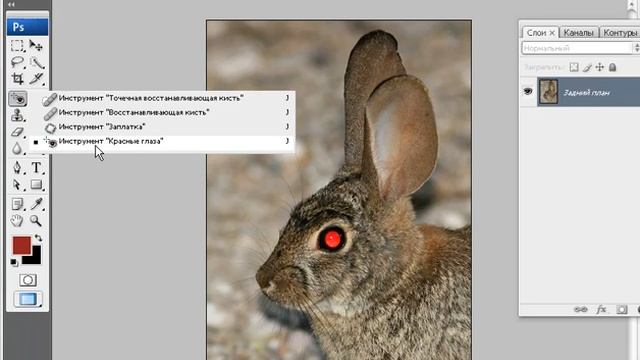The height and width of the screenshot is (360, 640).
Task: Click the Задний план layer thumbnail
Action: (548, 92)
